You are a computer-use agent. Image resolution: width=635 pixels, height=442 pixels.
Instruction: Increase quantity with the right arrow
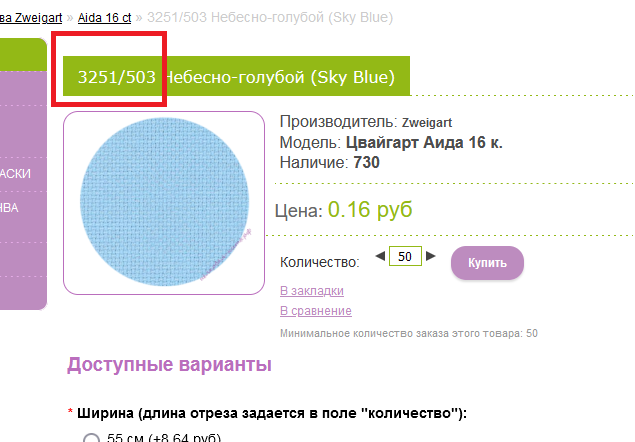point(431,257)
